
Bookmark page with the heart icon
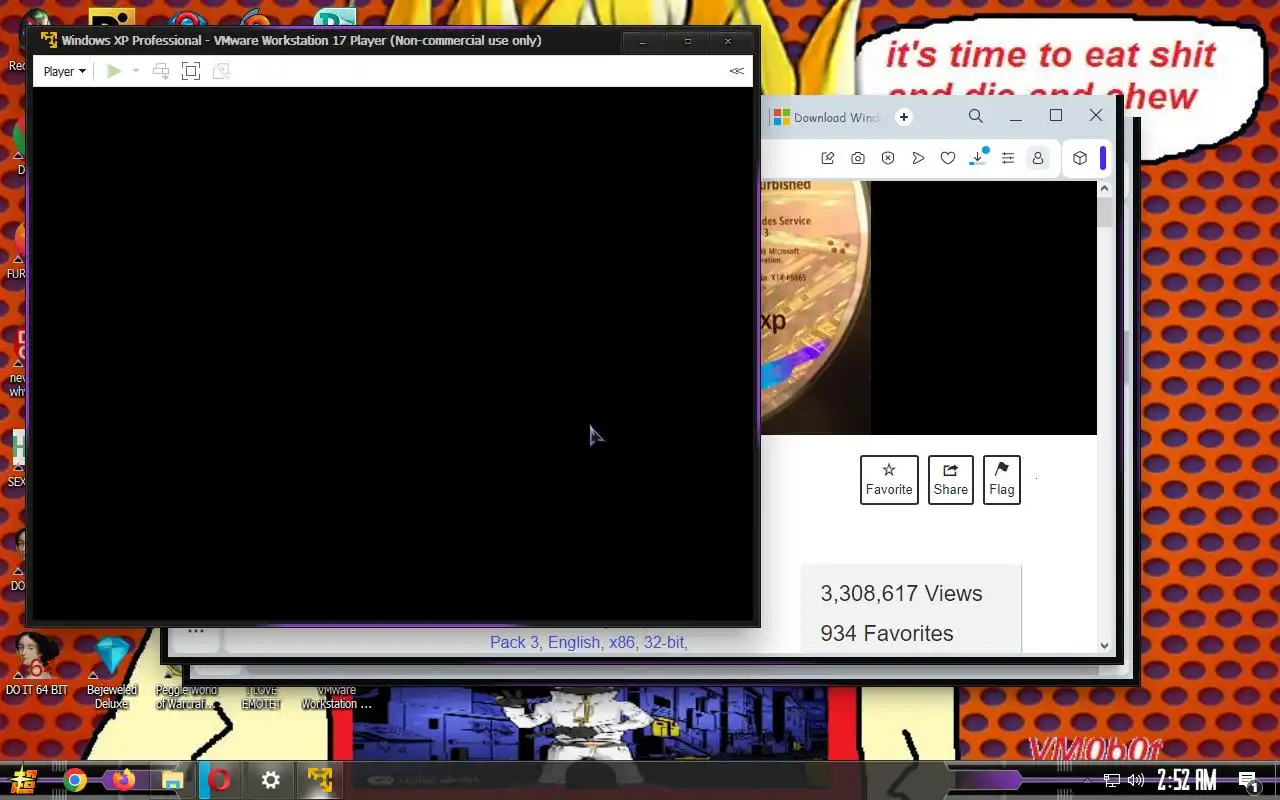click(948, 158)
